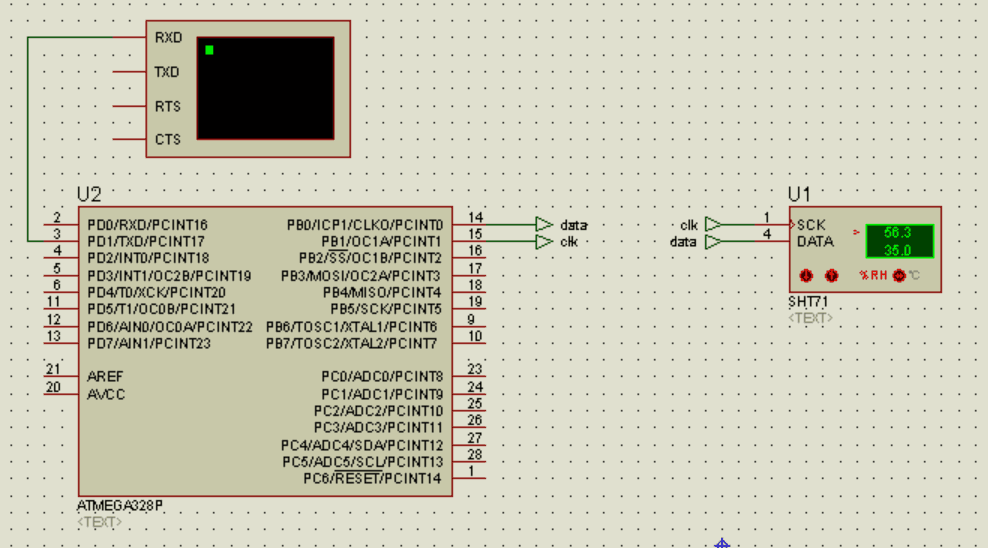Click the clk output terminal arrow near PB1

coord(544,242)
